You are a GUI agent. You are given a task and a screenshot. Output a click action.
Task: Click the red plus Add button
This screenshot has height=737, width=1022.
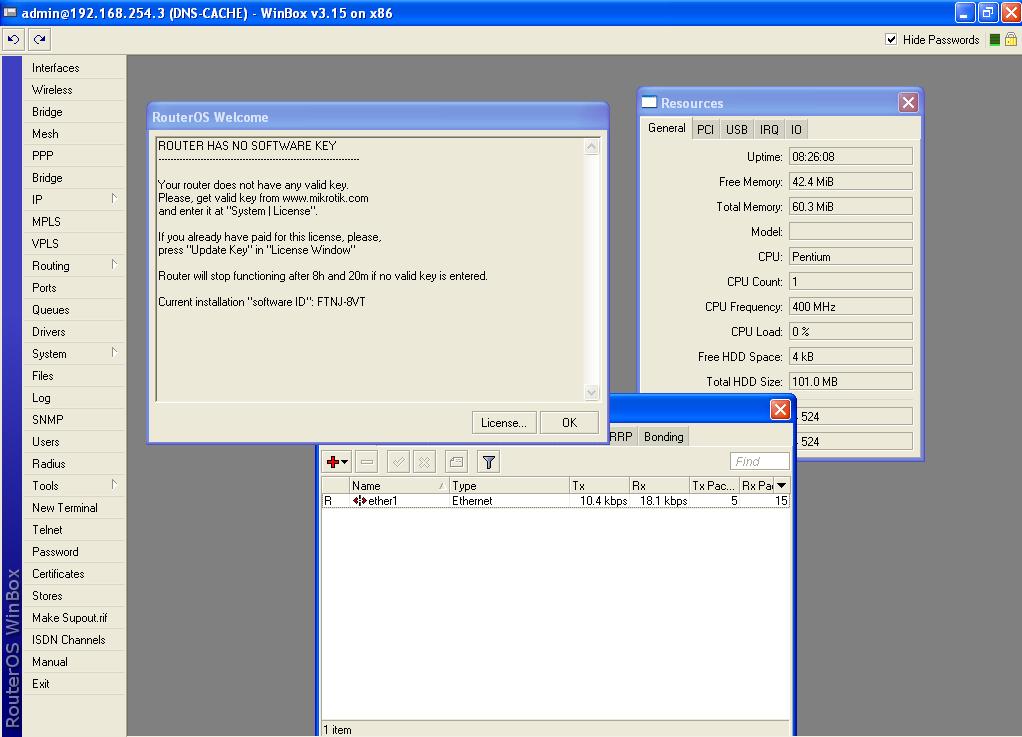(333, 462)
